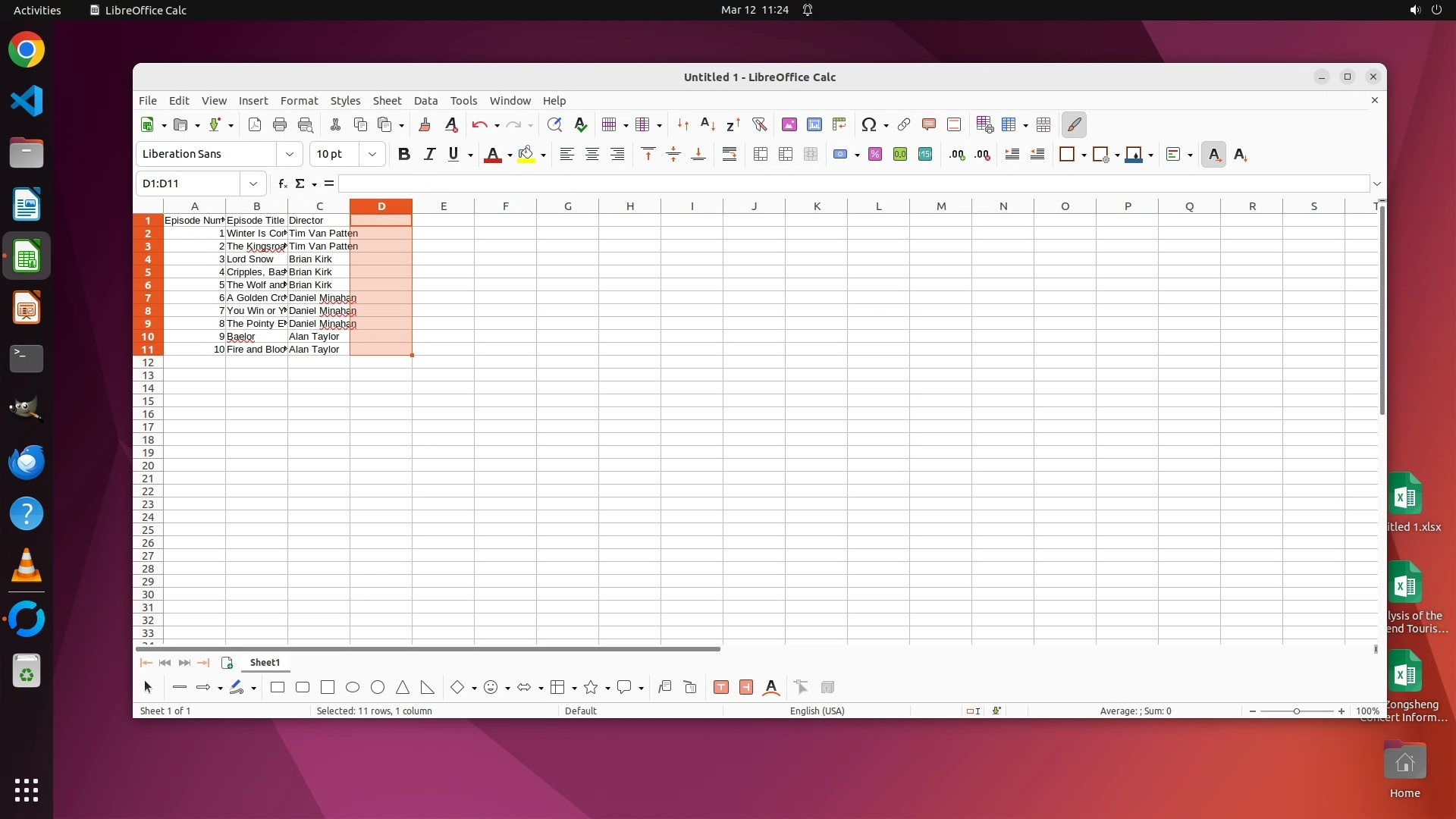The image size is (1456, 819).
Task: Click the column E header
Action: click(444, 206)
